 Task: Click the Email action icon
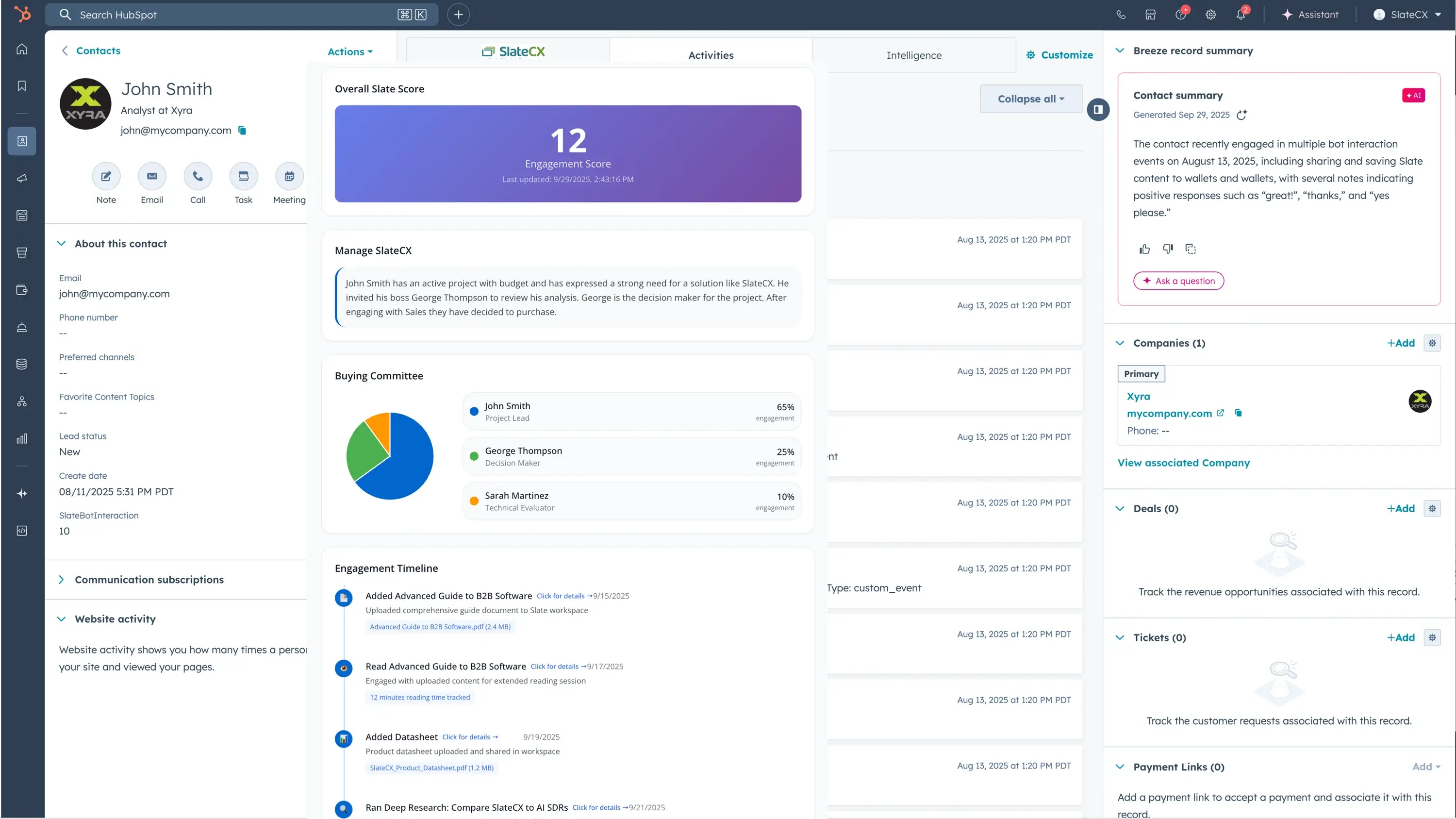pyautogui.click(x=152, y=176)
